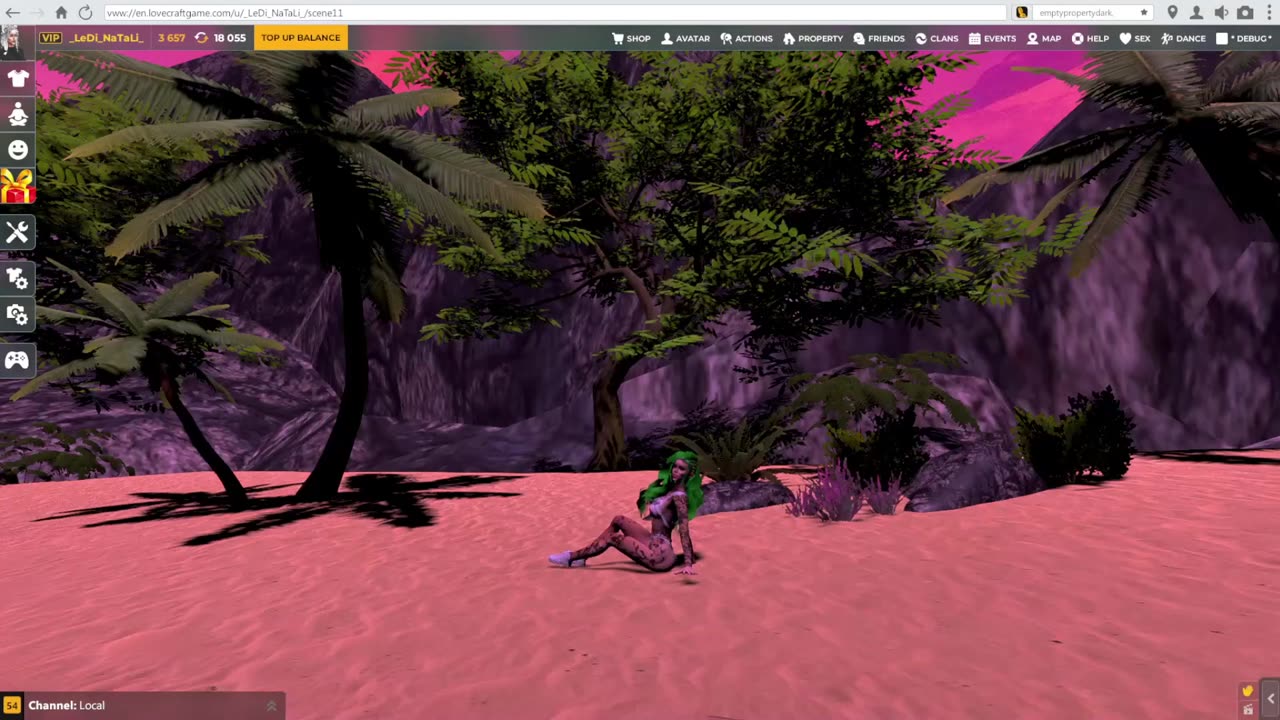Click the person profile icon in browser bar

coord(1196,12)
